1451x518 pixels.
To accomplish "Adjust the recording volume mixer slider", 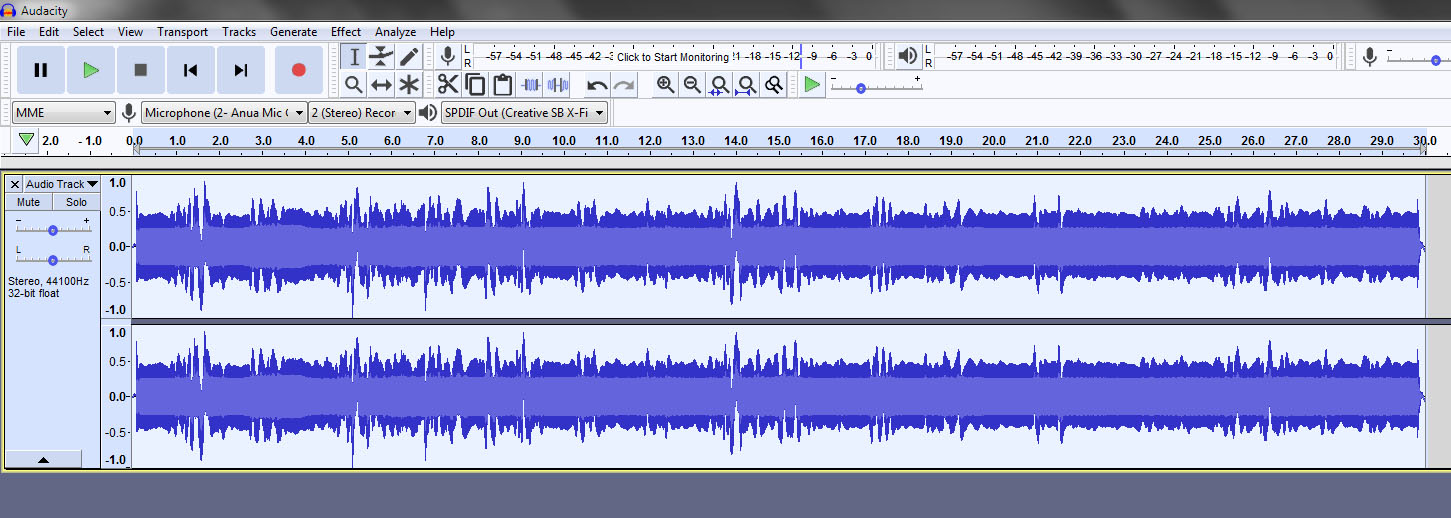I will click(x=1419, y=58).
